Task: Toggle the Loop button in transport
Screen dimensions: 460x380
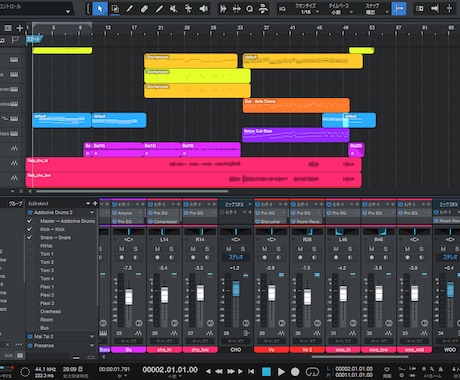Action: coord(312,372)
